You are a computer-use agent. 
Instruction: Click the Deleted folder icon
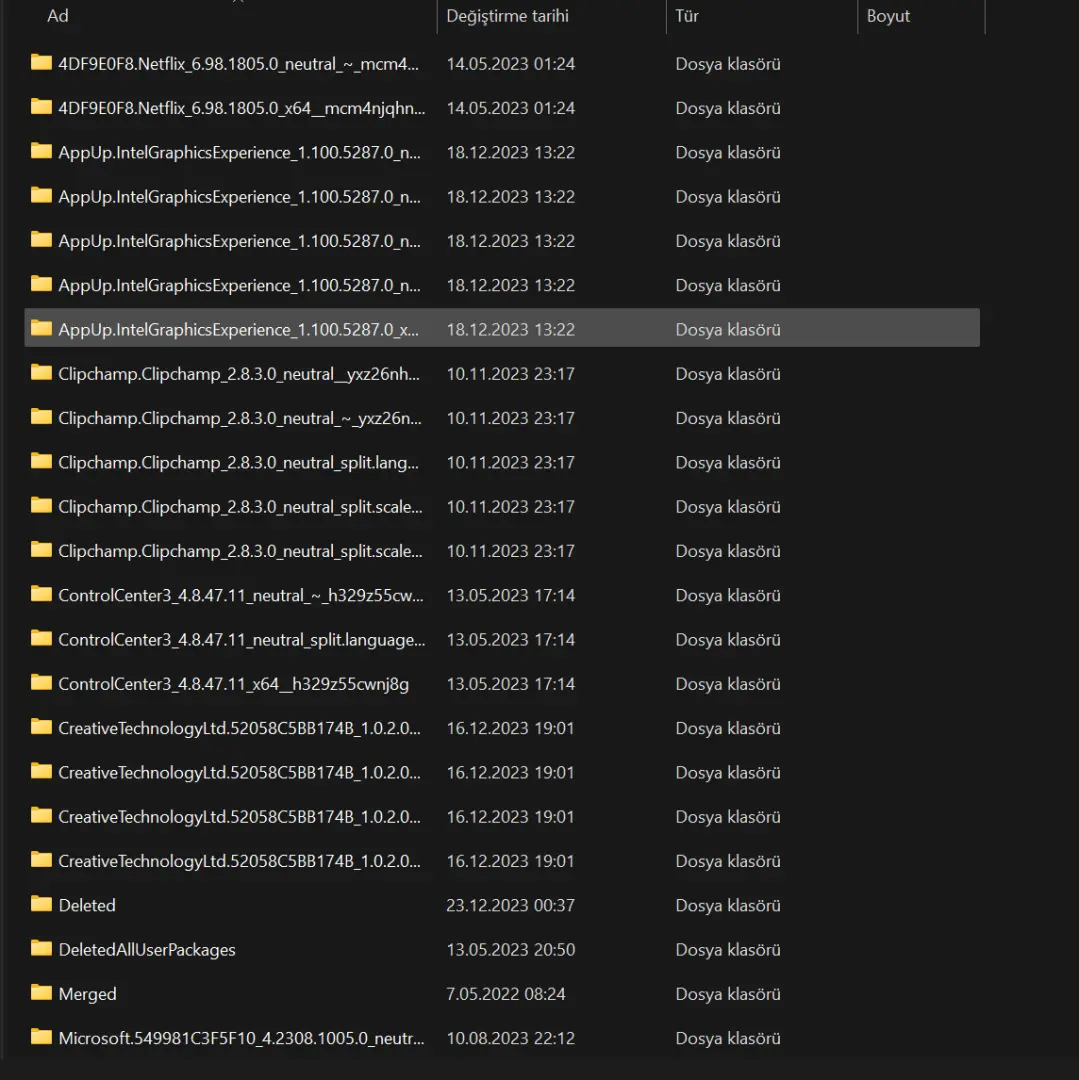(41, 904)
